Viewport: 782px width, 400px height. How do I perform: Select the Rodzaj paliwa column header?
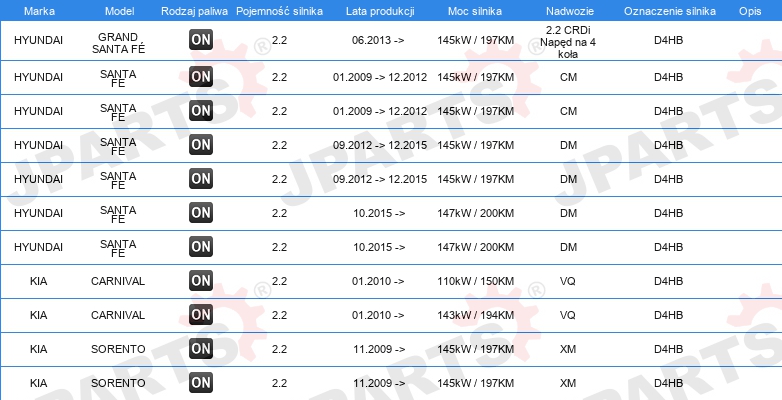[x=195, y=11]
